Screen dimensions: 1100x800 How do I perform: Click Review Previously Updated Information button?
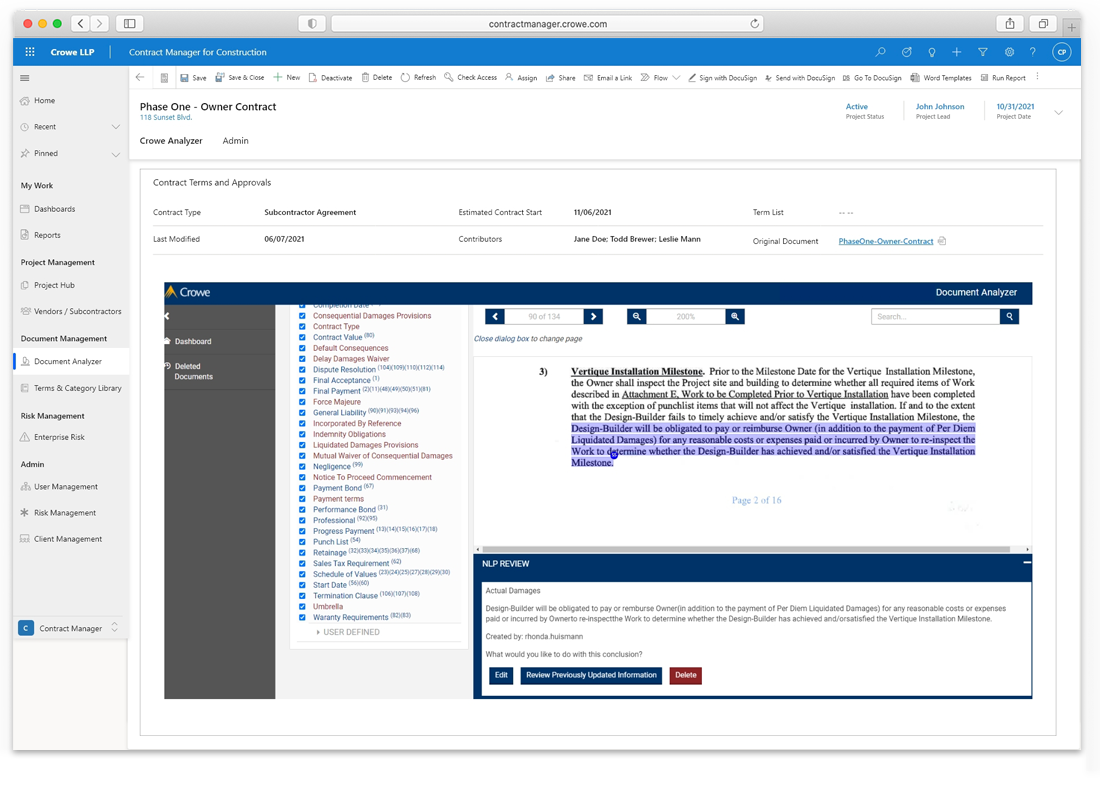[x=591, y=675]
